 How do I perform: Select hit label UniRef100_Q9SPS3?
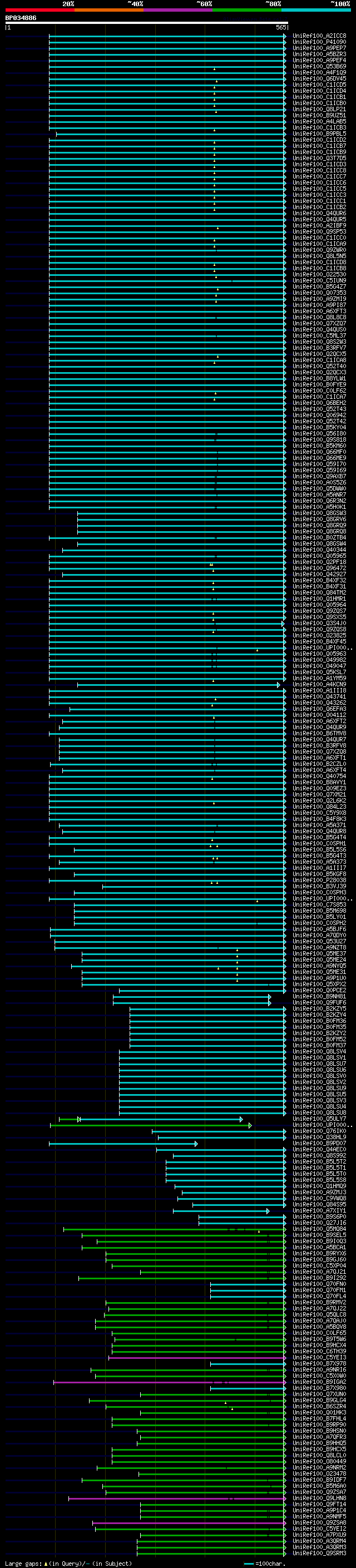[x=319, y=232]
